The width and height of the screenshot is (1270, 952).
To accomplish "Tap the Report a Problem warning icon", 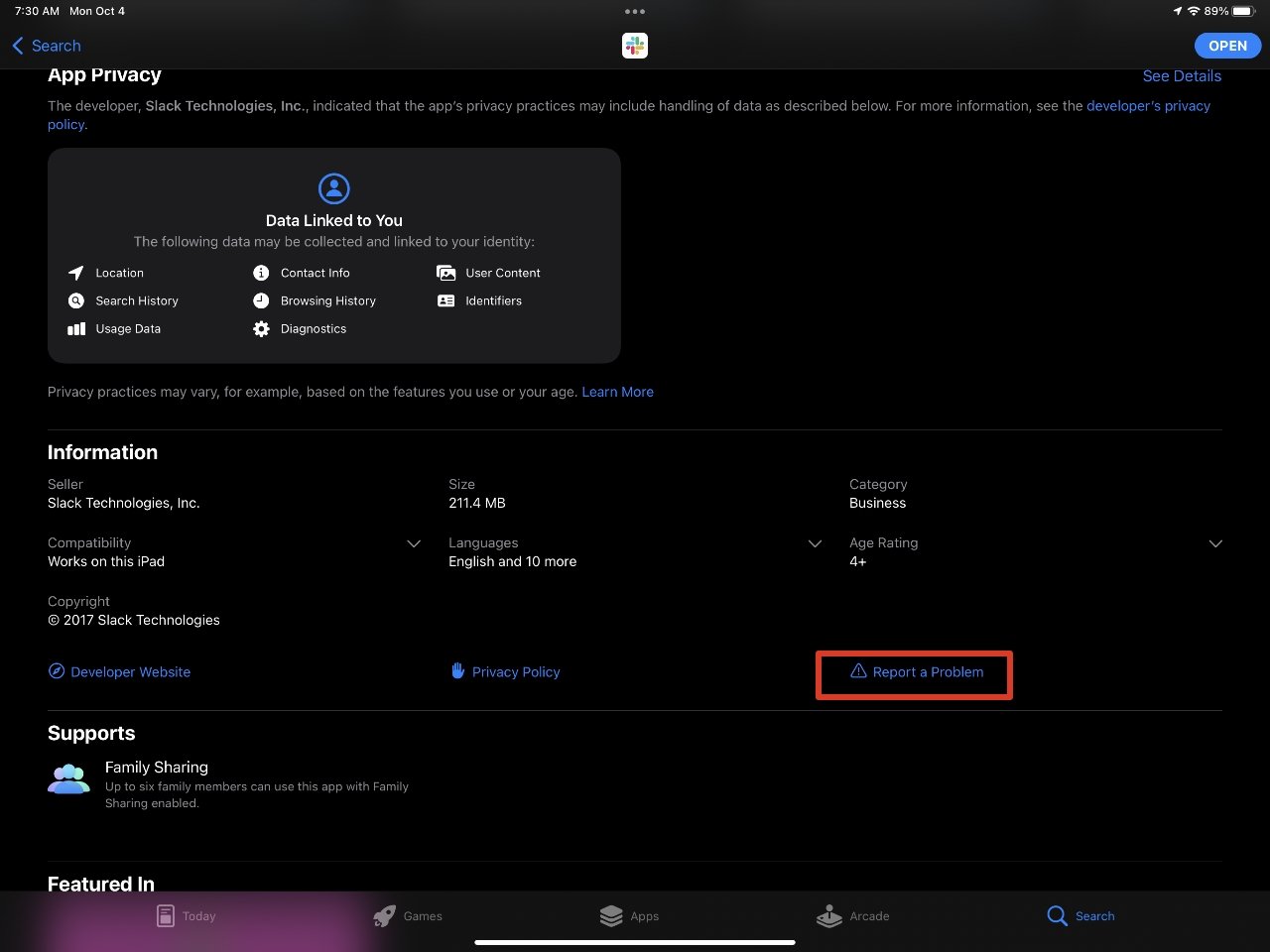I will [x=858, y=671].
